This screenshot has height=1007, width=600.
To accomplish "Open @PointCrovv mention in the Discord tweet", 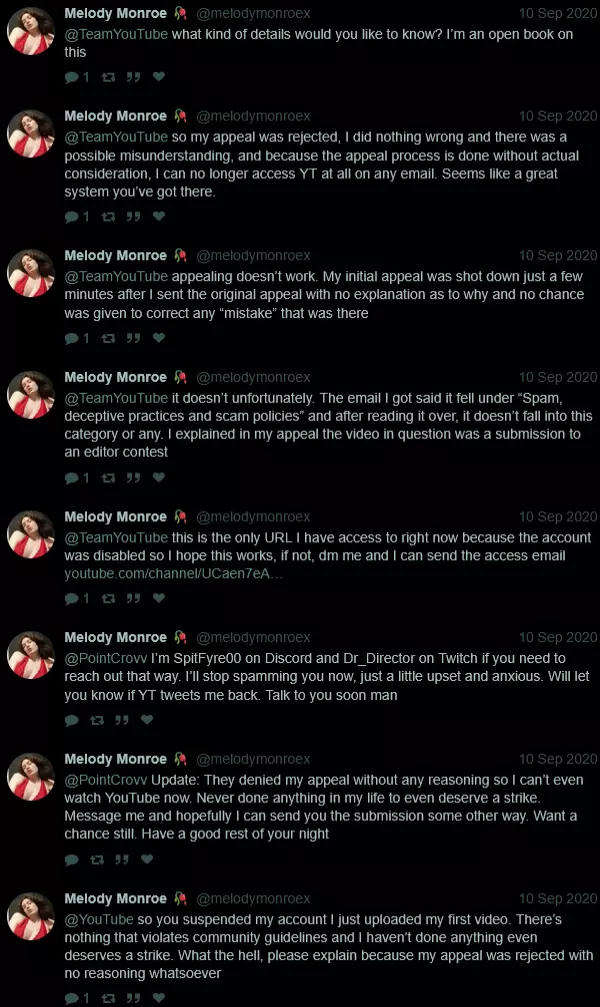I will coord(104,658).
